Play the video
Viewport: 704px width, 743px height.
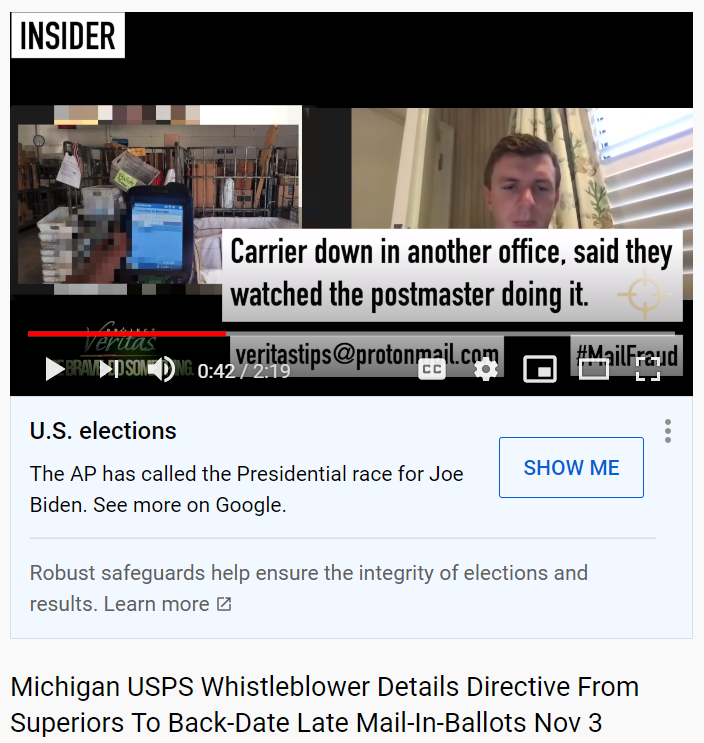(x=55, y=369)
